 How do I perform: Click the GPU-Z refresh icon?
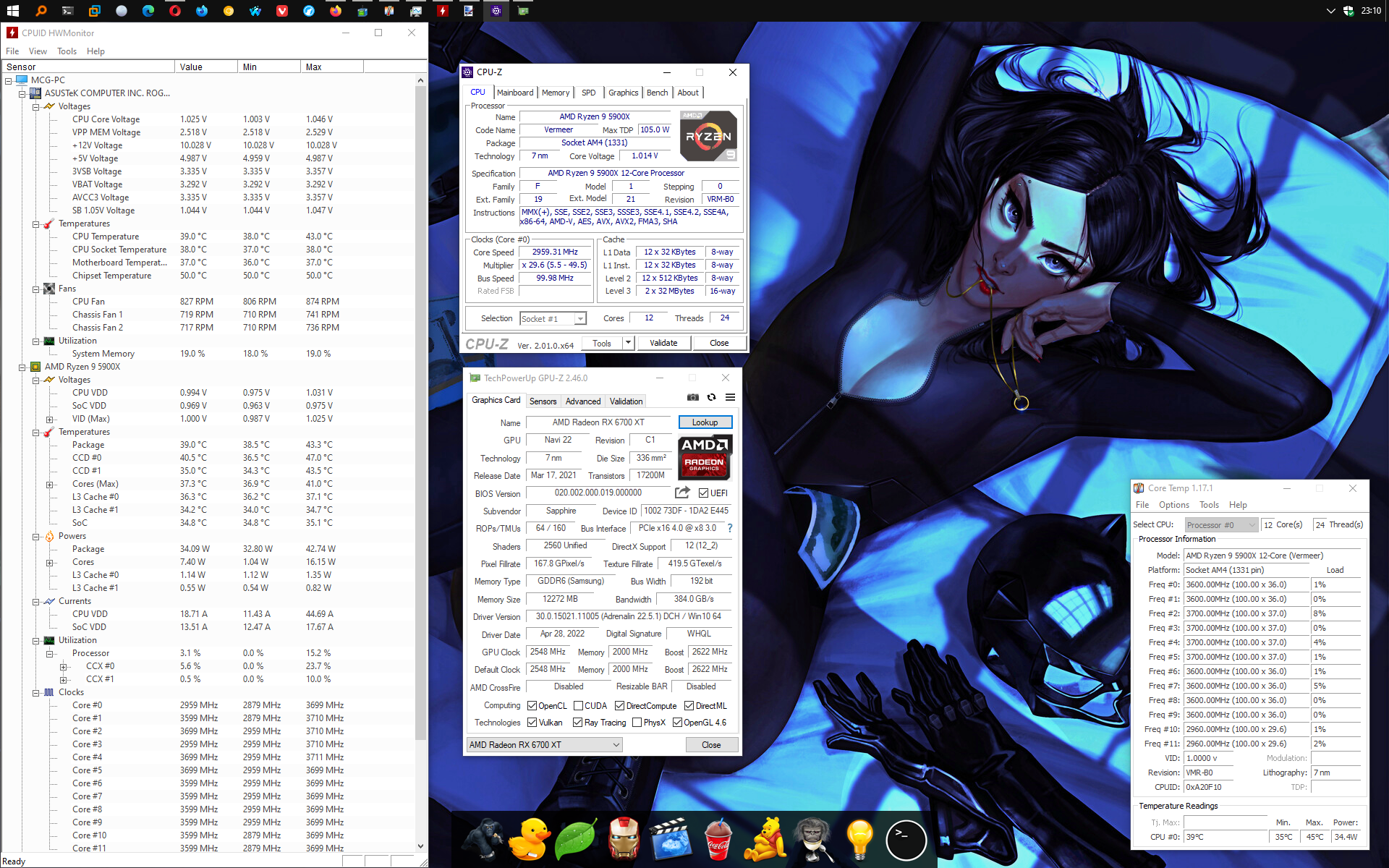711,397
